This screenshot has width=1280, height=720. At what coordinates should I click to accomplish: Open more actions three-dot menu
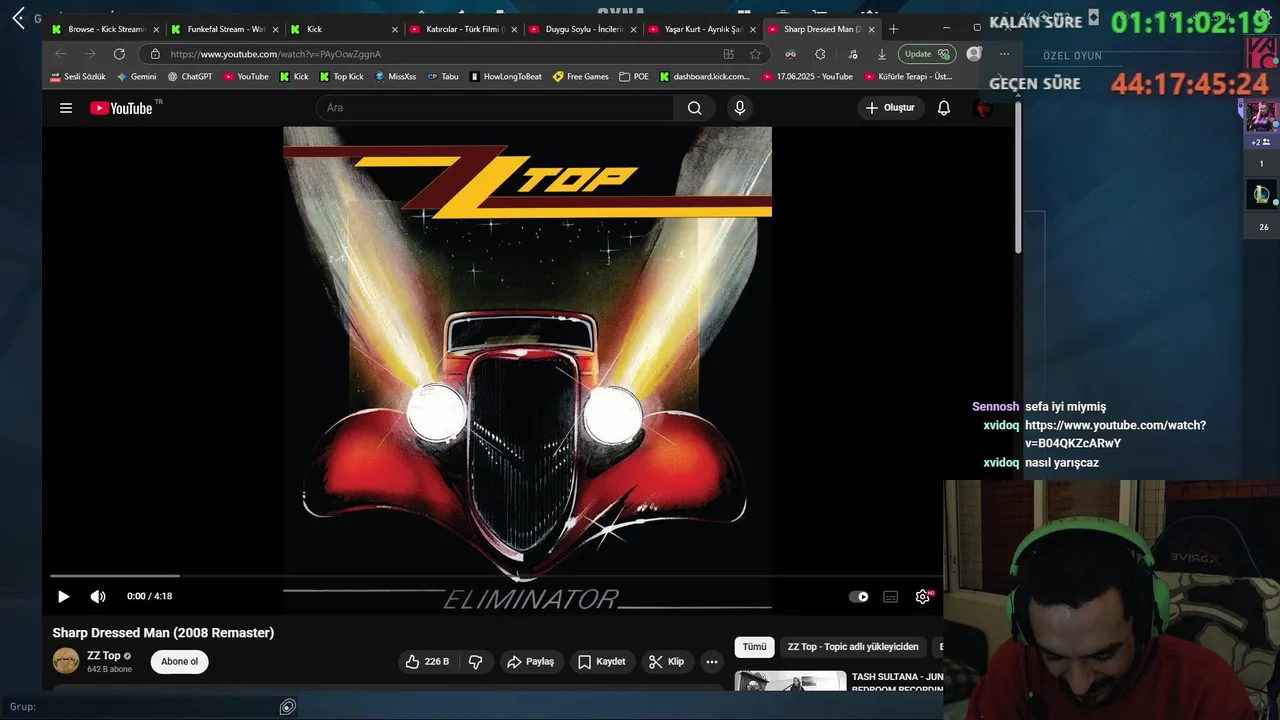(x=712, y=662)
